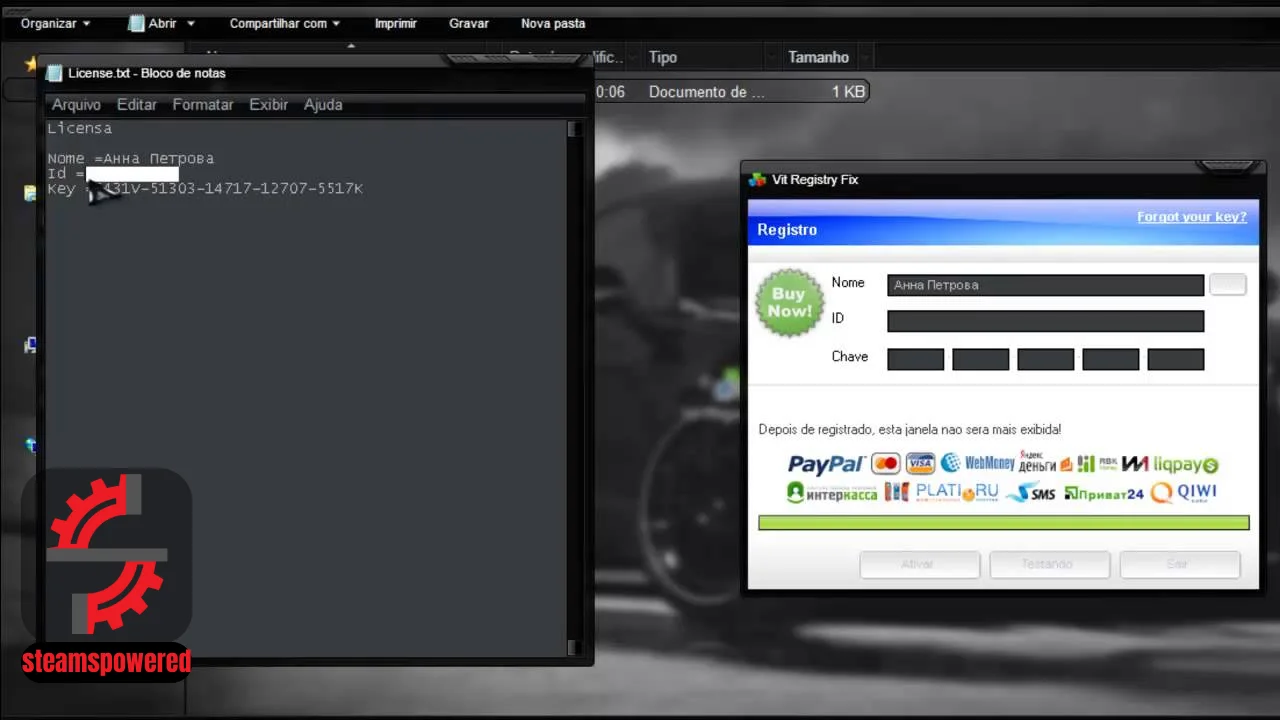Click the Testando button
Image resolution: width=1280 pixels, height=720 pixels.
1049,564
